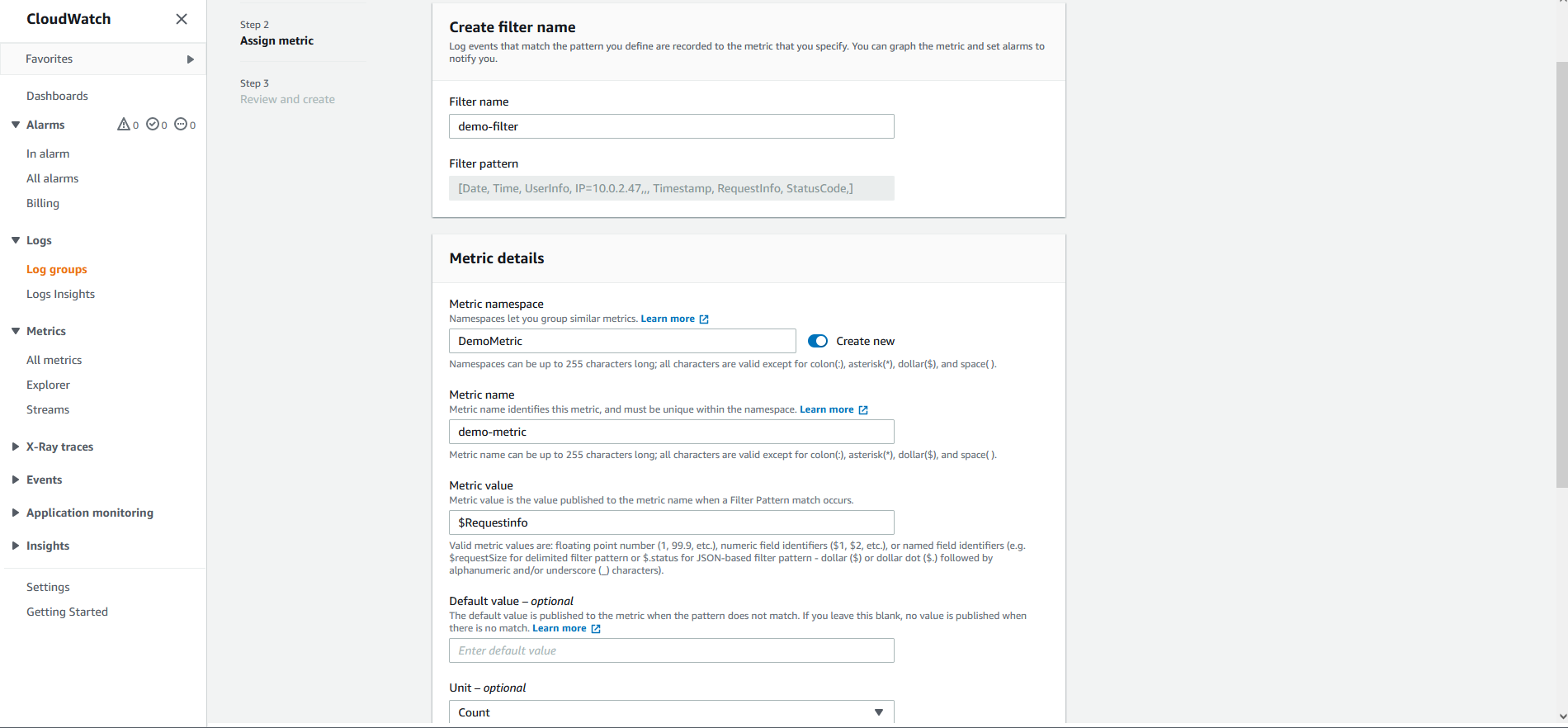Open All alarms page
Viewport: 1568px width, 728px height.
point(52,178)
